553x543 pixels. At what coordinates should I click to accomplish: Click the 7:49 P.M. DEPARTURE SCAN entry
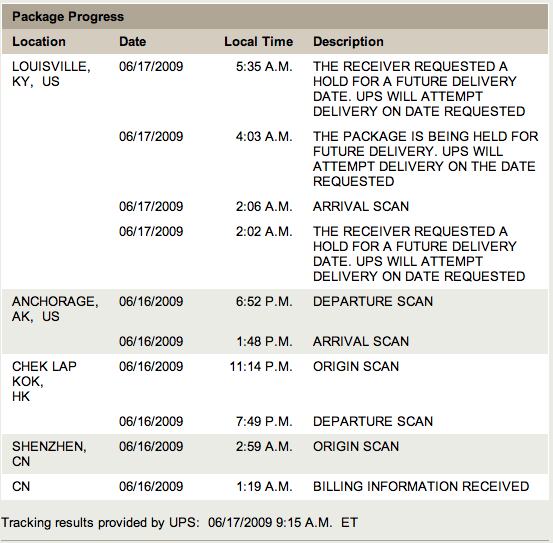pos(373,421)
